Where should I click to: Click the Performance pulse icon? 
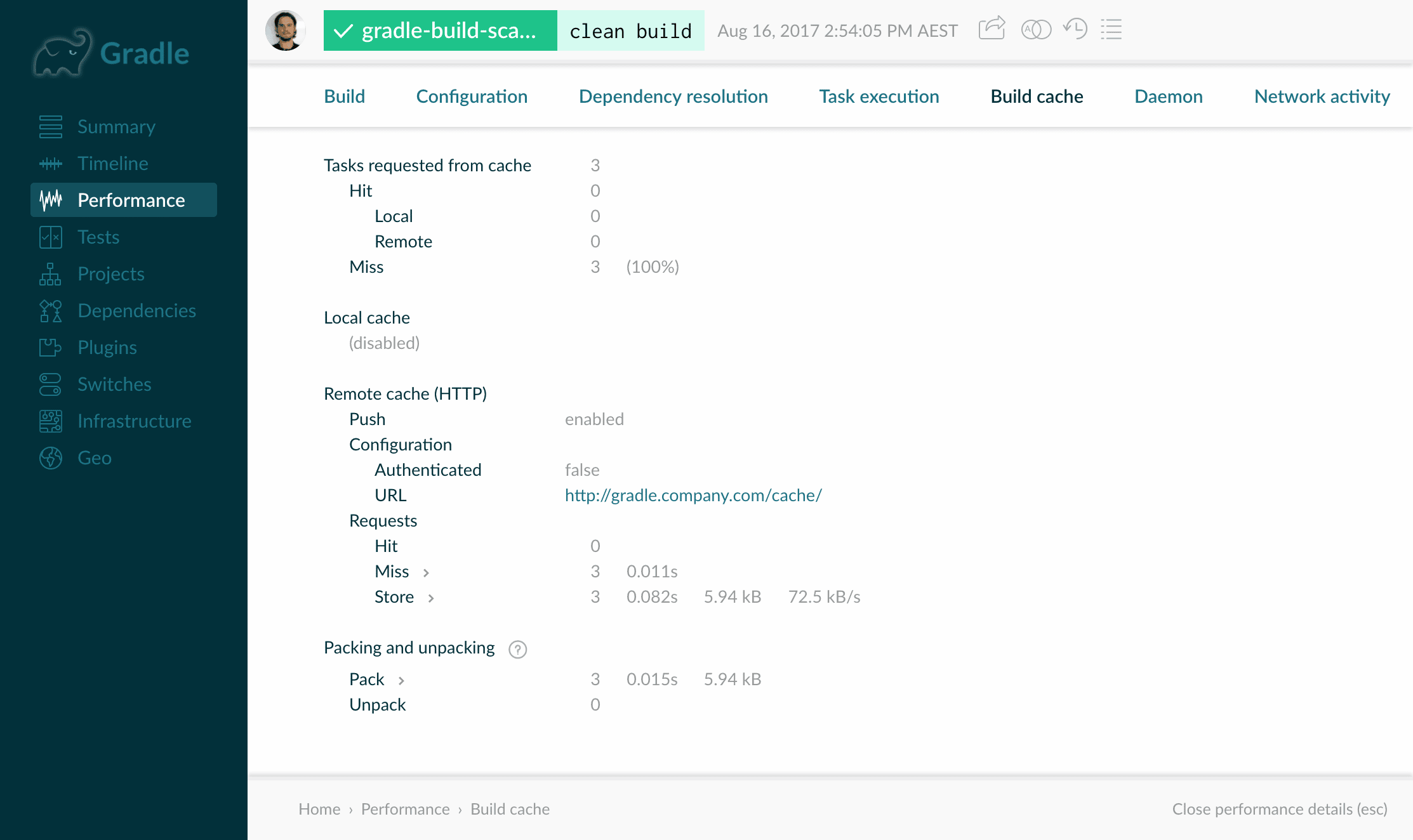point(51,200)
